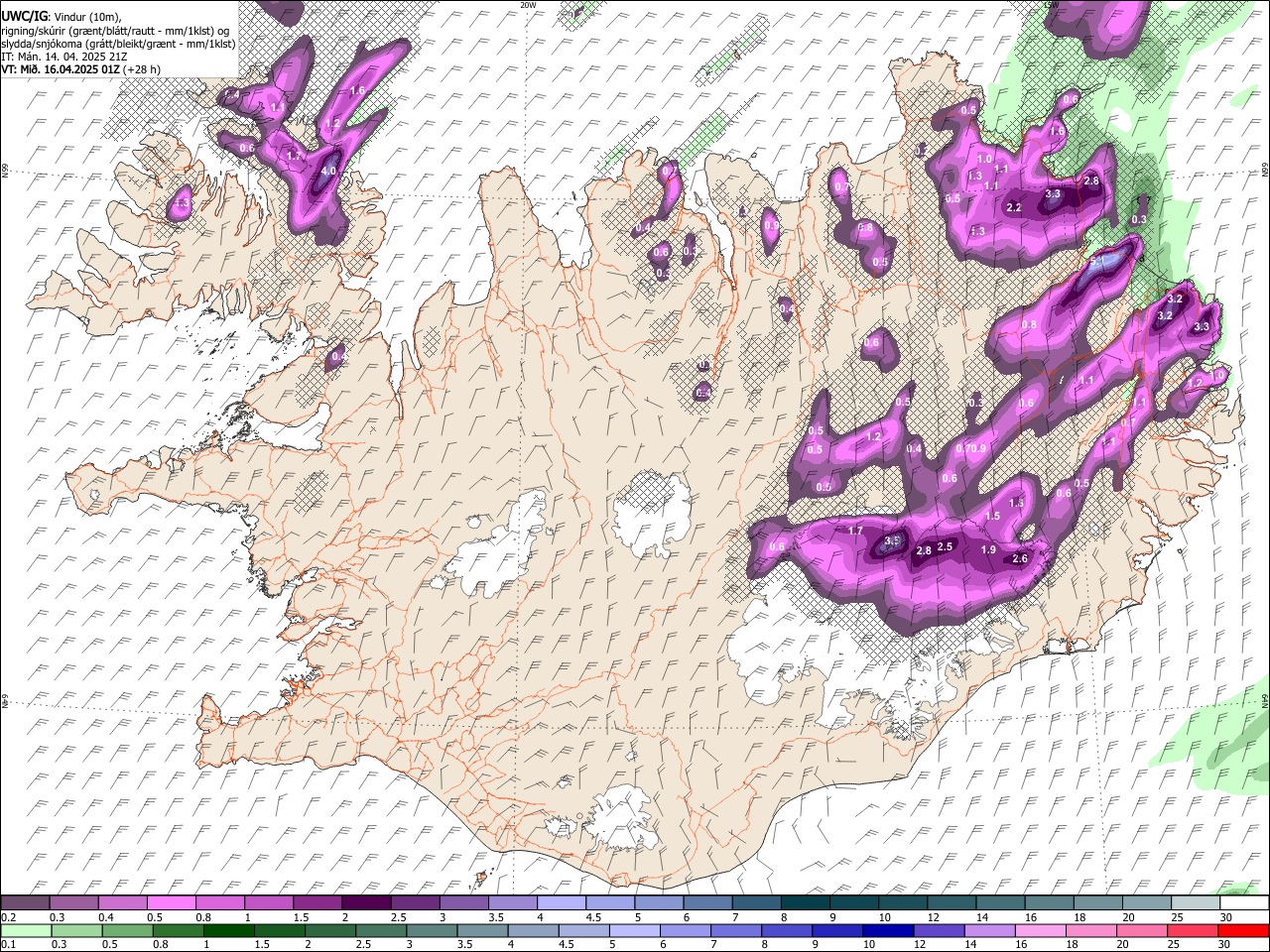Image resolution: width=1270 pixels, height=952 pixels.
Task: Click the pale grey 25 mm snow legend swatch
Action: (1195, 903)
